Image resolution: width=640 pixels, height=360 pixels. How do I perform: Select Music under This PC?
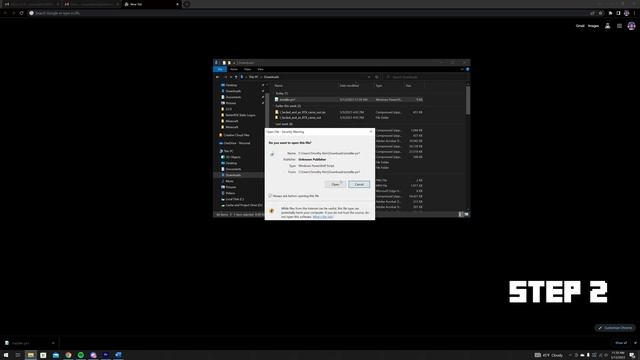(229, 181)
